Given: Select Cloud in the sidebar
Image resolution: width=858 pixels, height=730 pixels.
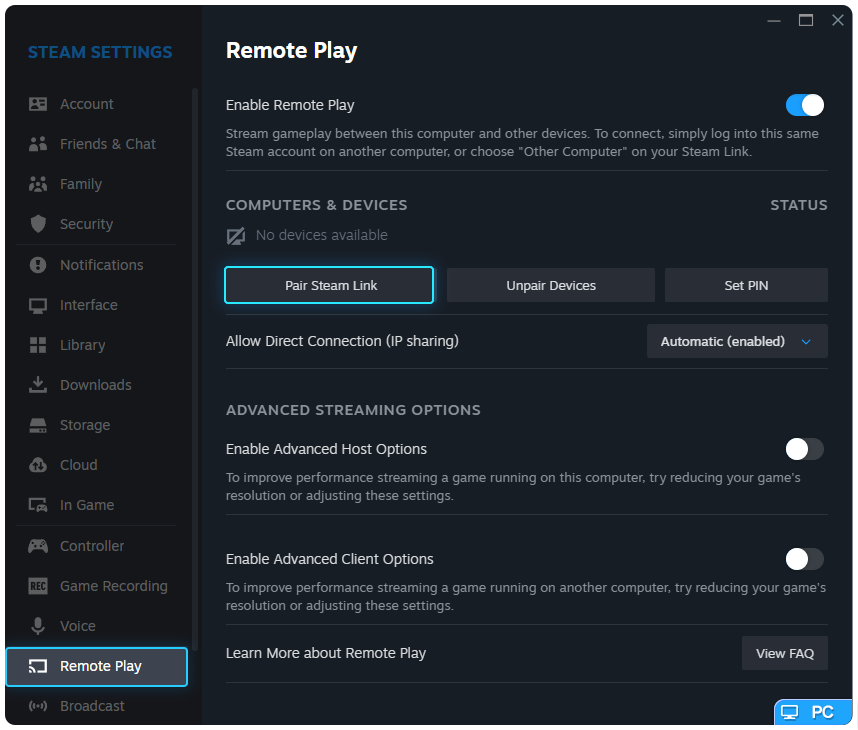Looking at the screenshot, I should [x=97, y=465].
